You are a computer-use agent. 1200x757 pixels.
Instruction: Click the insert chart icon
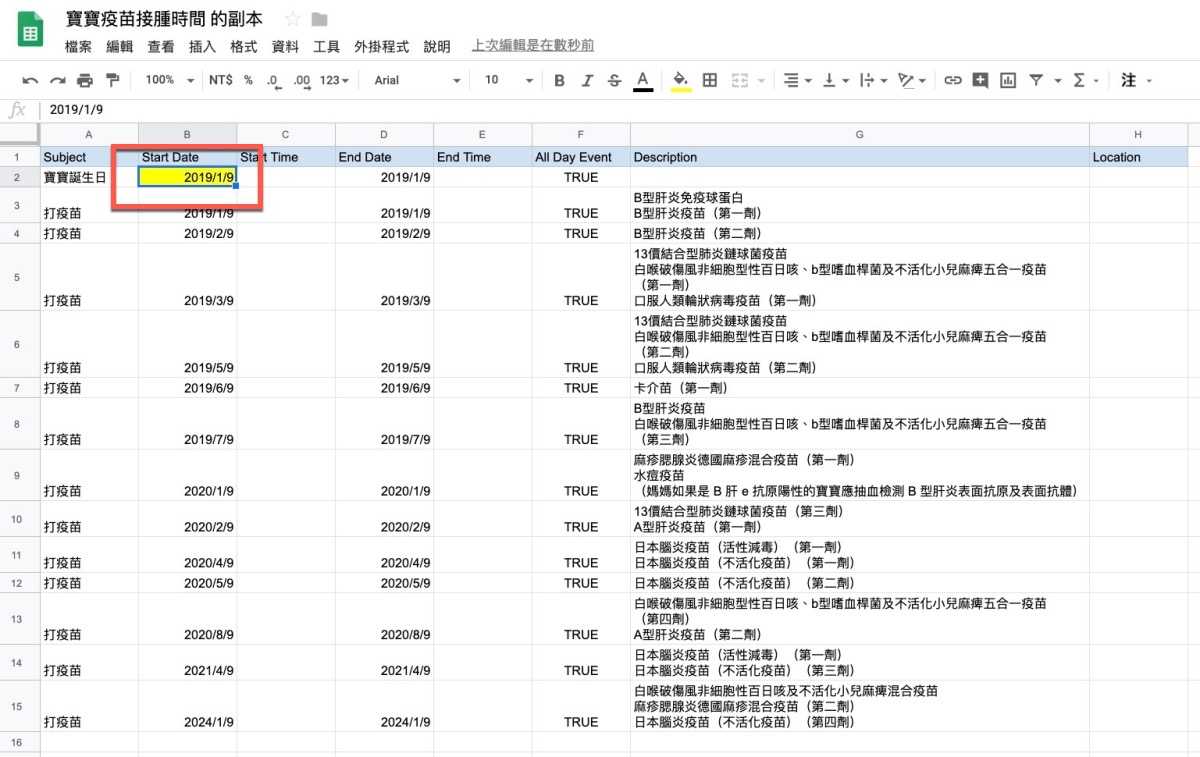point(1008,80)
